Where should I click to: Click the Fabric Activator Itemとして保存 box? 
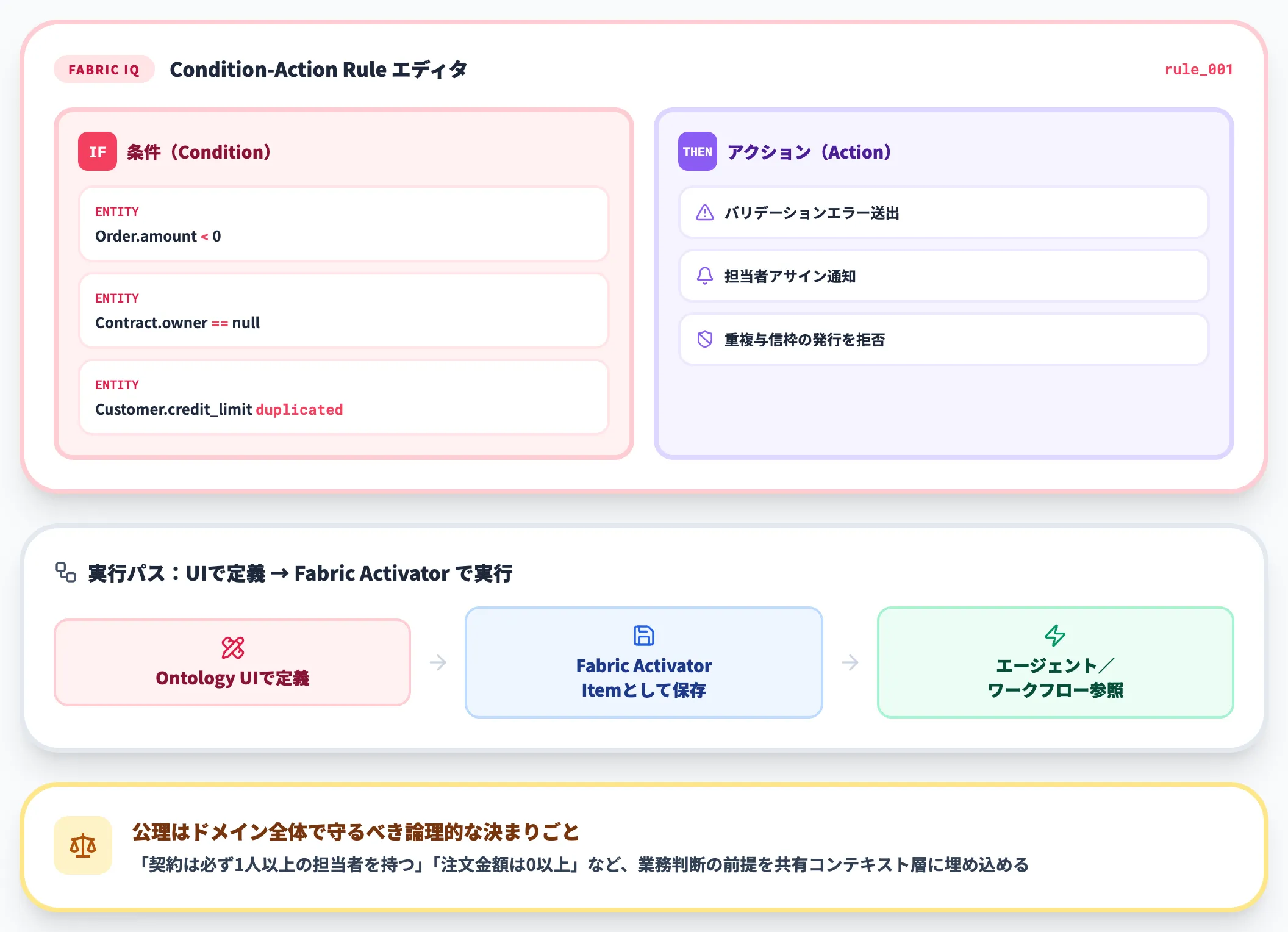(x=643, y=662)
